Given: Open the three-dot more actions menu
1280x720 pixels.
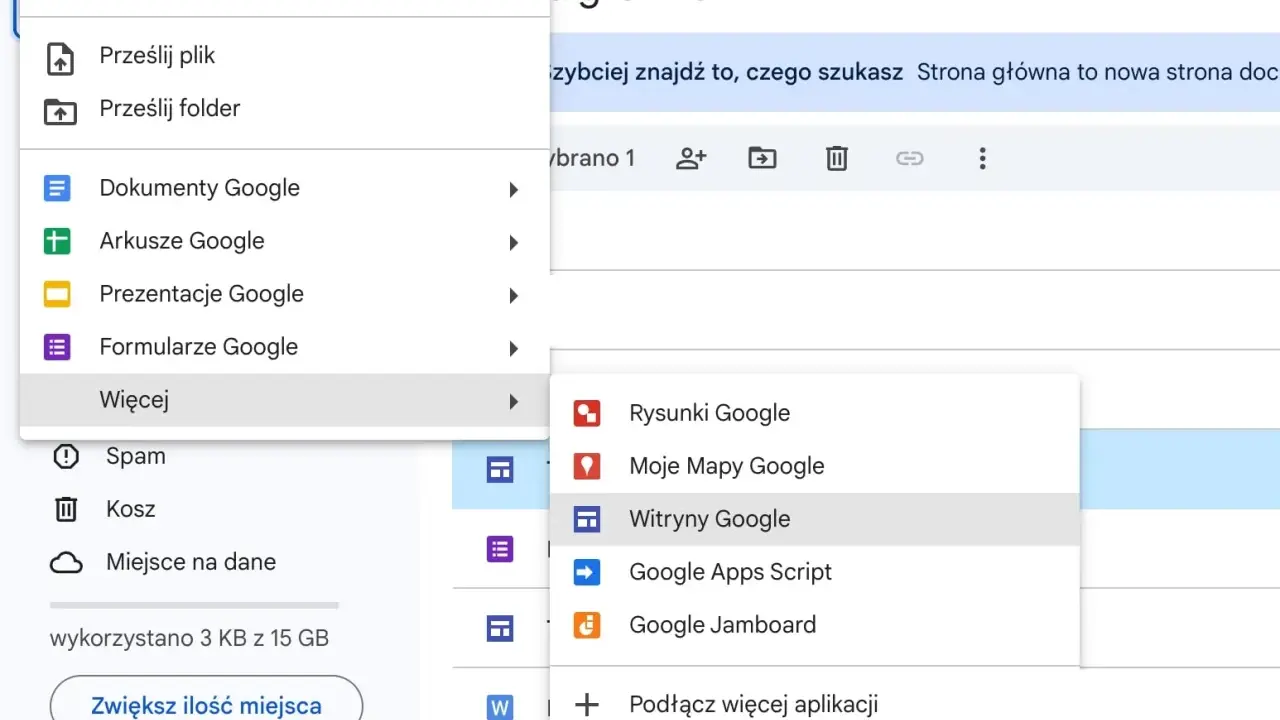Looking at the screenshot, I should pyautogui.click(x=982, y=158).
